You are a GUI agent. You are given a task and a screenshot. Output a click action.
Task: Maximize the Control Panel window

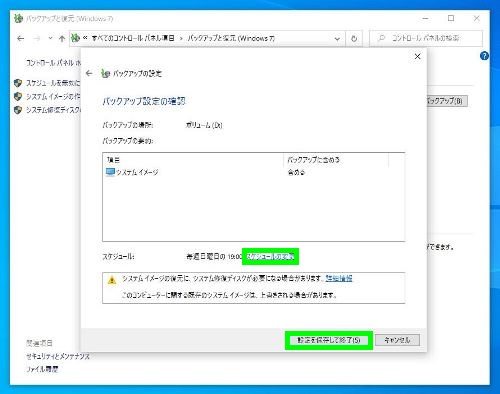pyautogui.click(x=451, y=18)
